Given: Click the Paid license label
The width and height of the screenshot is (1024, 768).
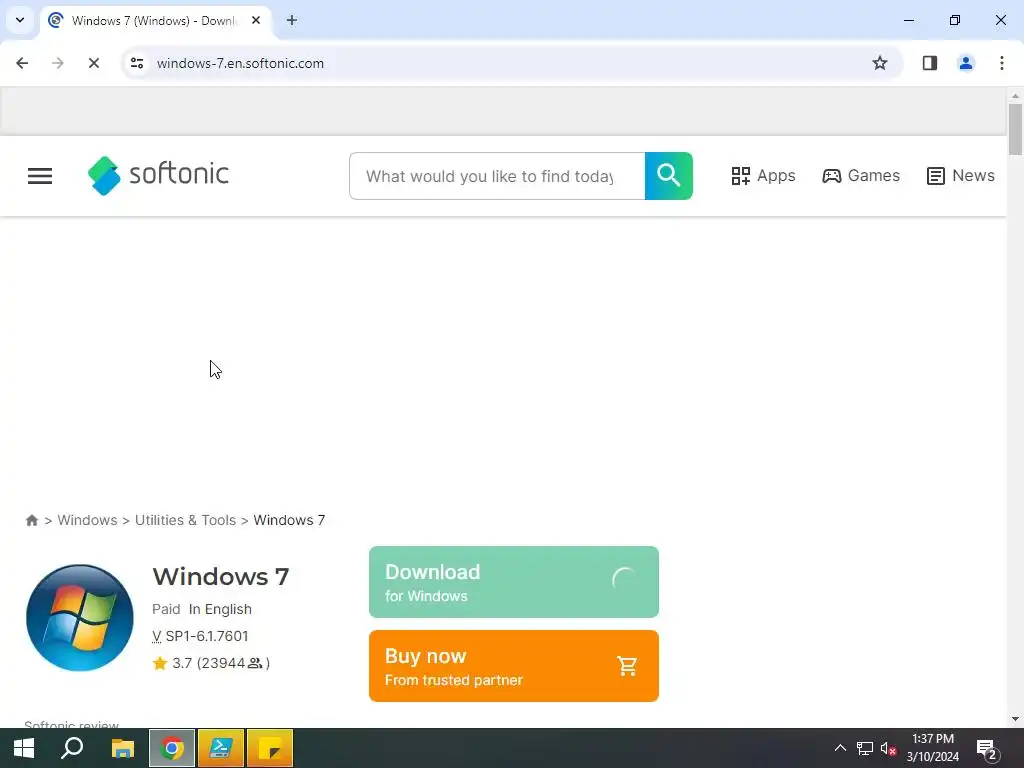Looking at the screenshot, I should [166, 609].
